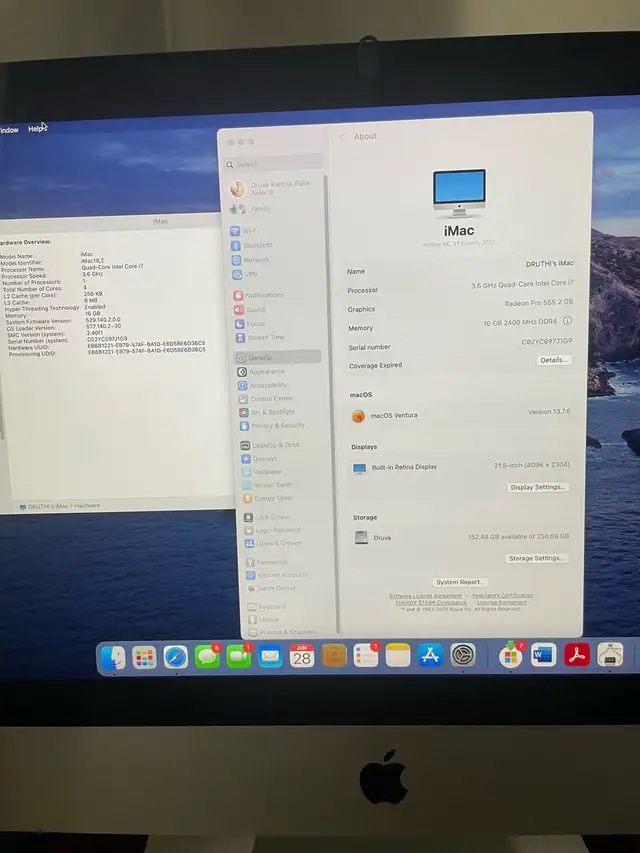Click the Serial number value C02YC097J1G9
This screenshot has height=853, width=640.
(x=546, y=342)
